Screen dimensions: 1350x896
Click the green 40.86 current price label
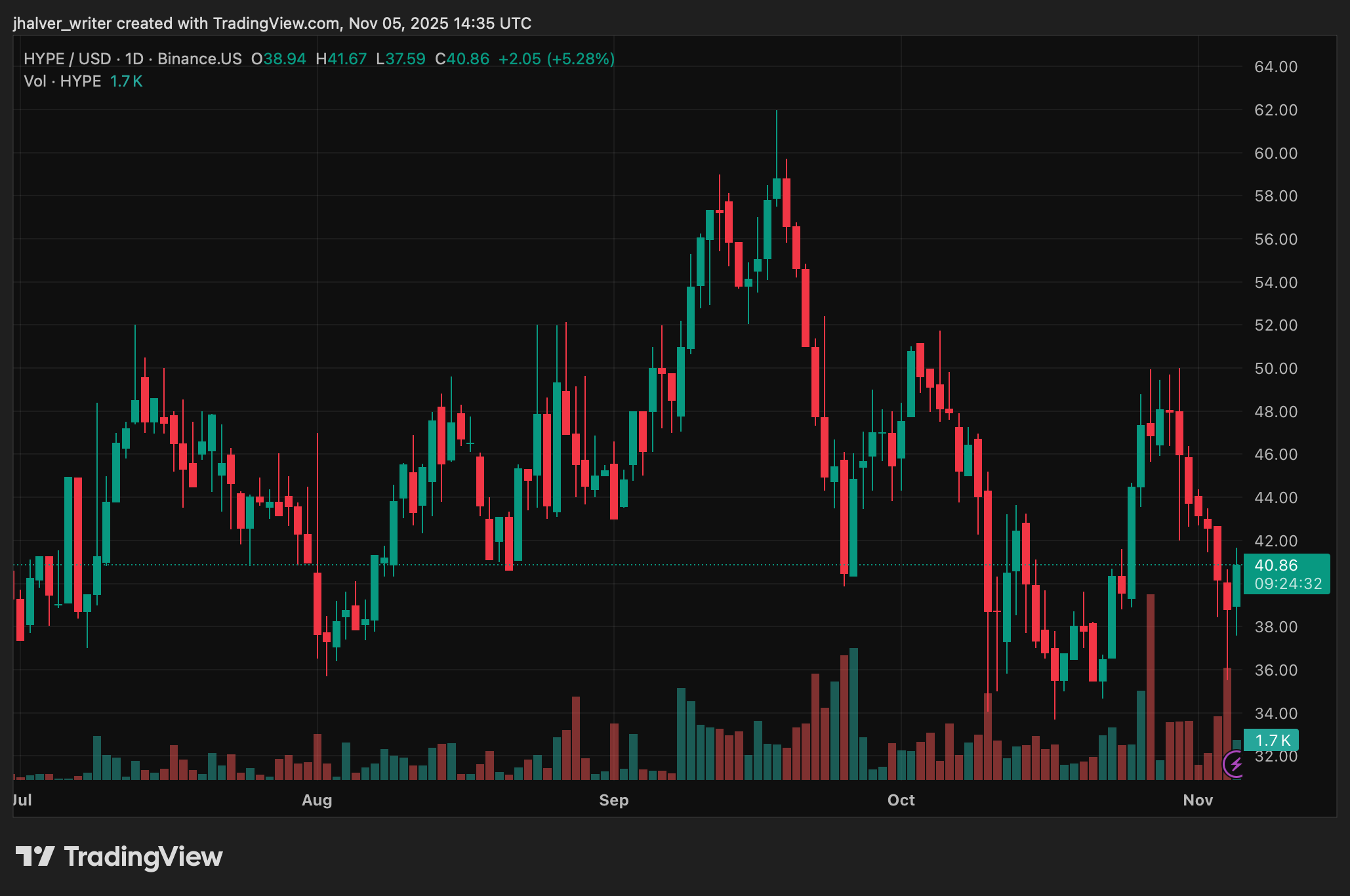pyautogui.click(x=1276, y=565)
